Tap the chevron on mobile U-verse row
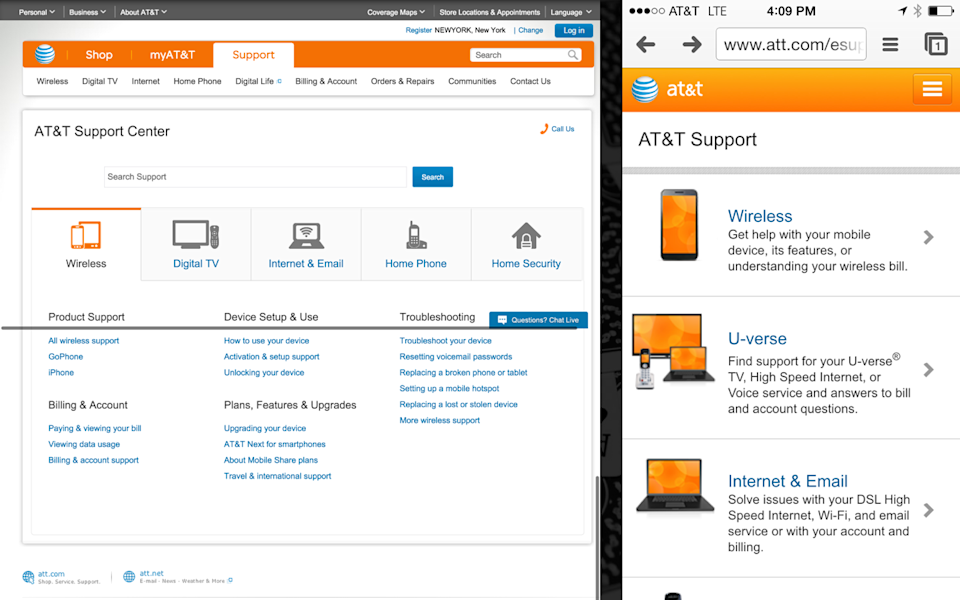Screen dimensions: 960x600 click(928, 370)
